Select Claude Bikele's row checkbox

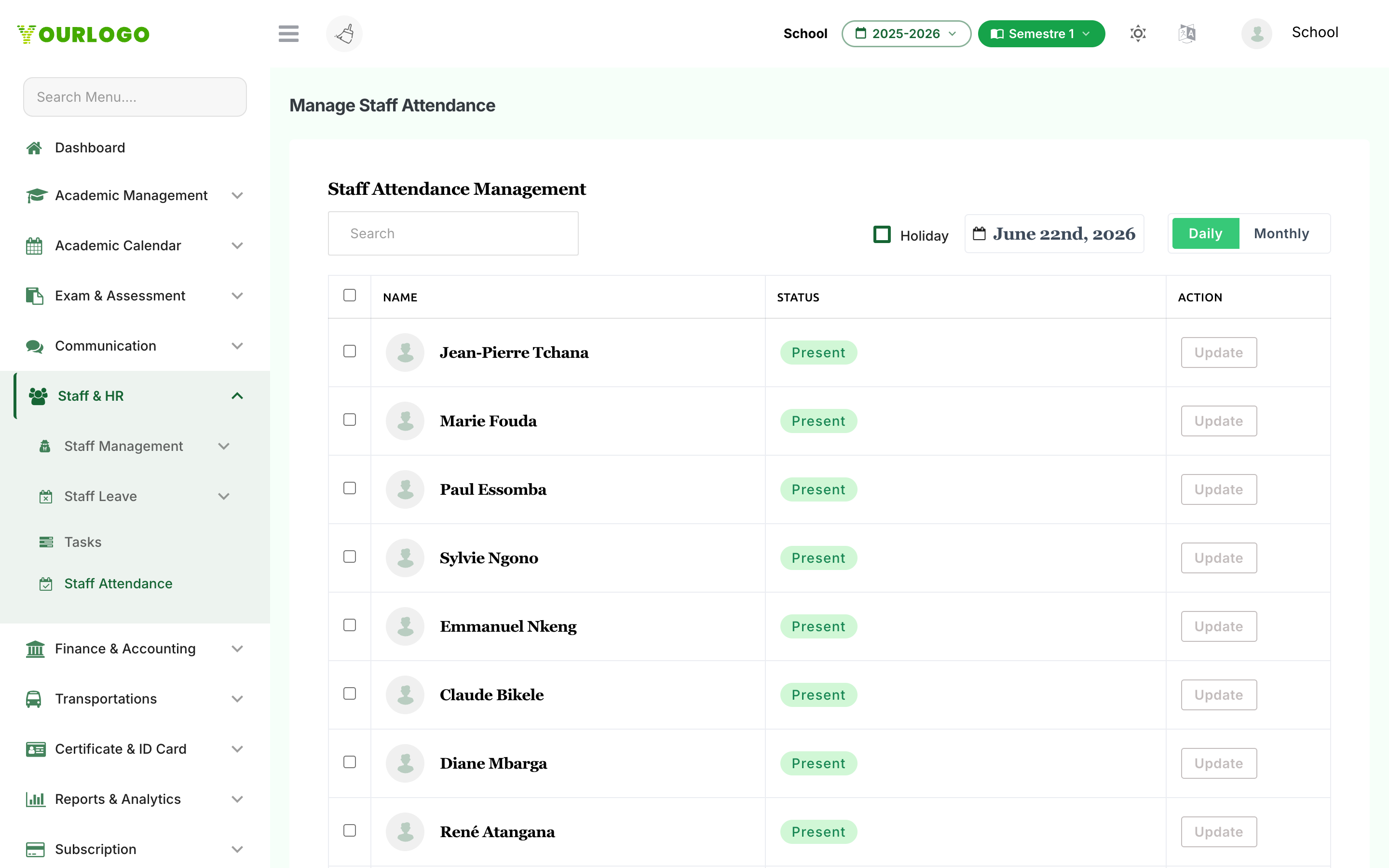350,693
